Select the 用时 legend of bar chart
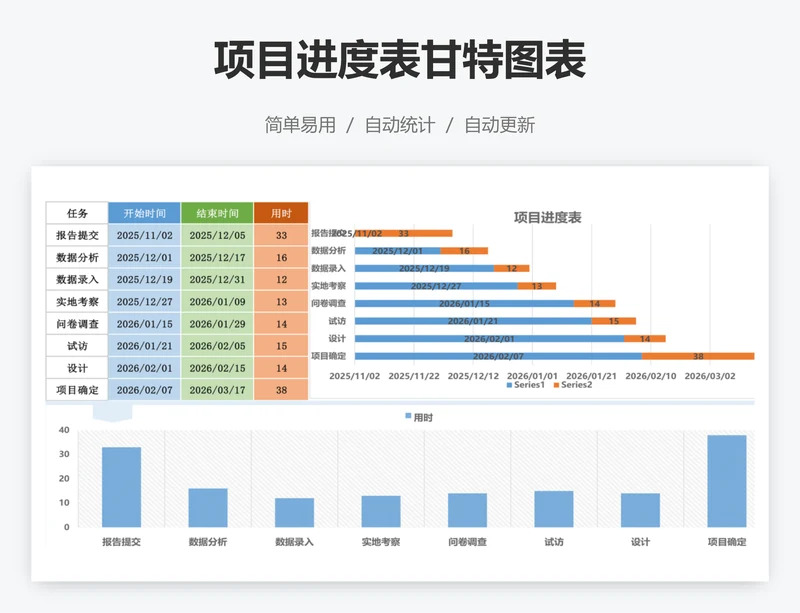The height and width of the screenshot is (613, 800). (x=419, y=418)
